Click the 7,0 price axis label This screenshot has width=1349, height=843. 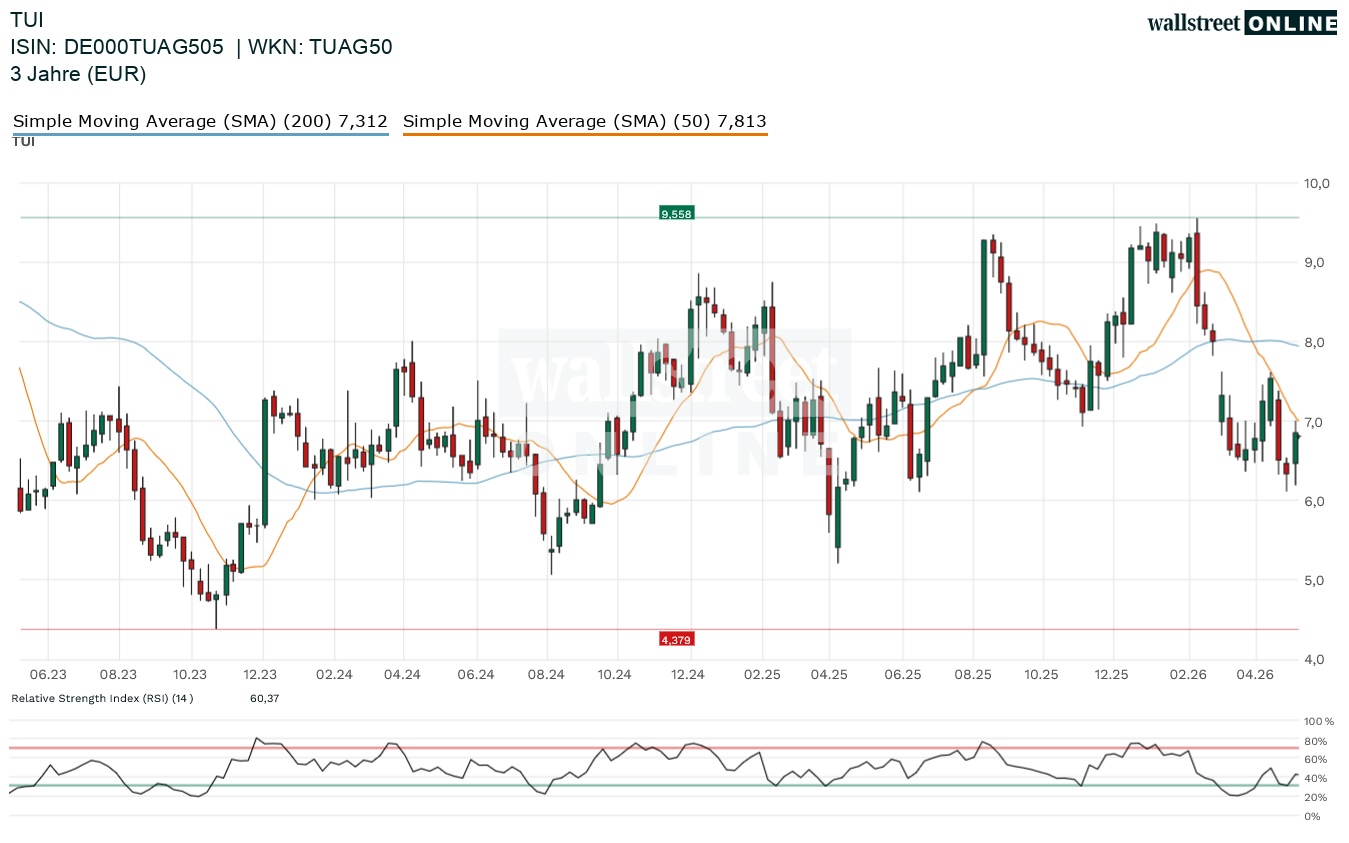pos(1313,422)
